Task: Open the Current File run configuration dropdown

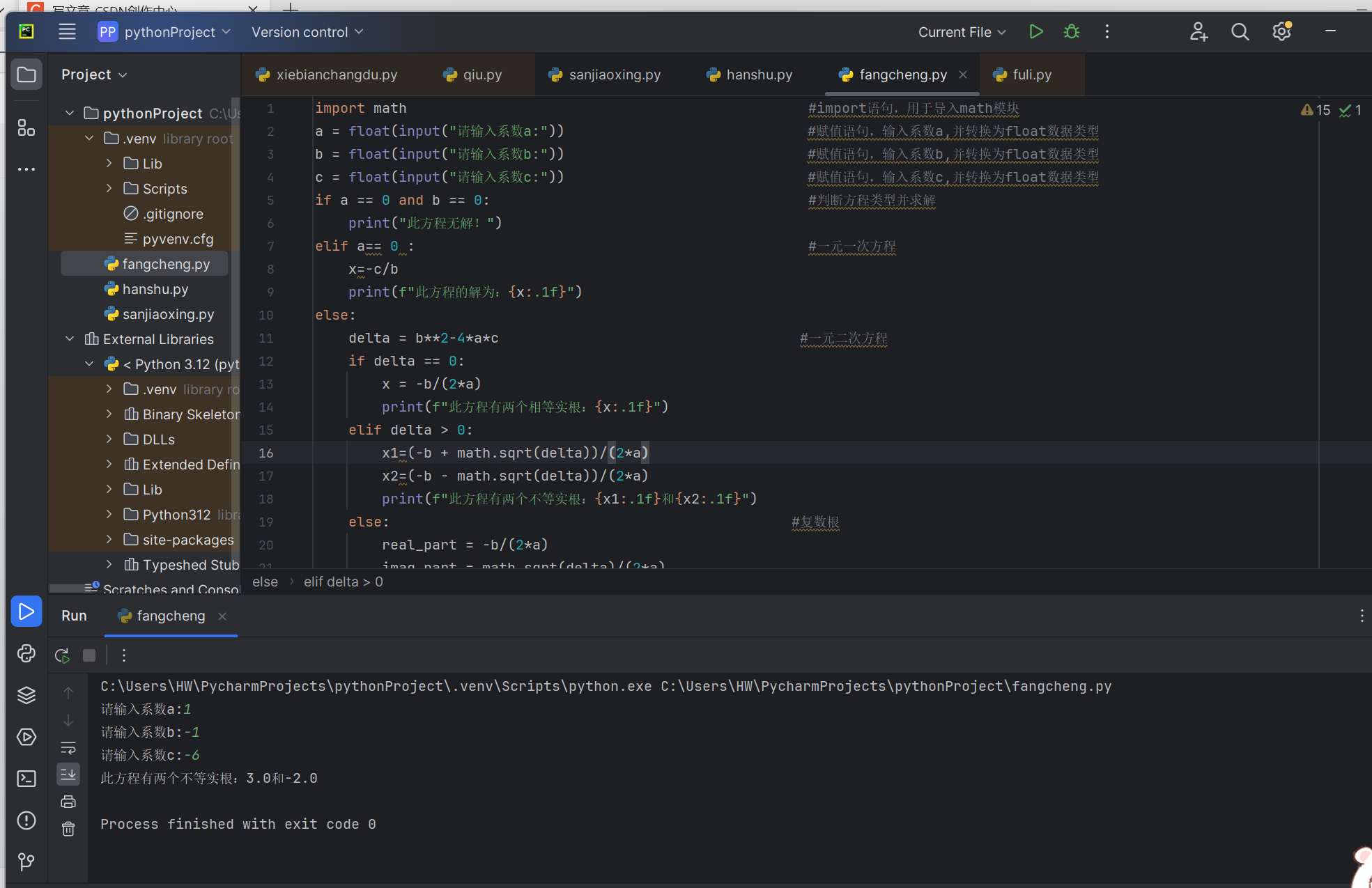Action: (x=962, y=31)
